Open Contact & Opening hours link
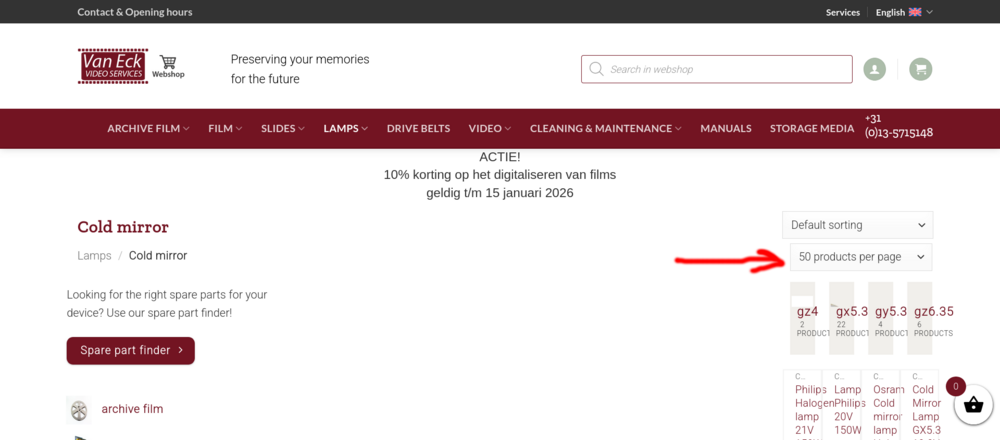1000x440 pixels. [x=135, y=12]
